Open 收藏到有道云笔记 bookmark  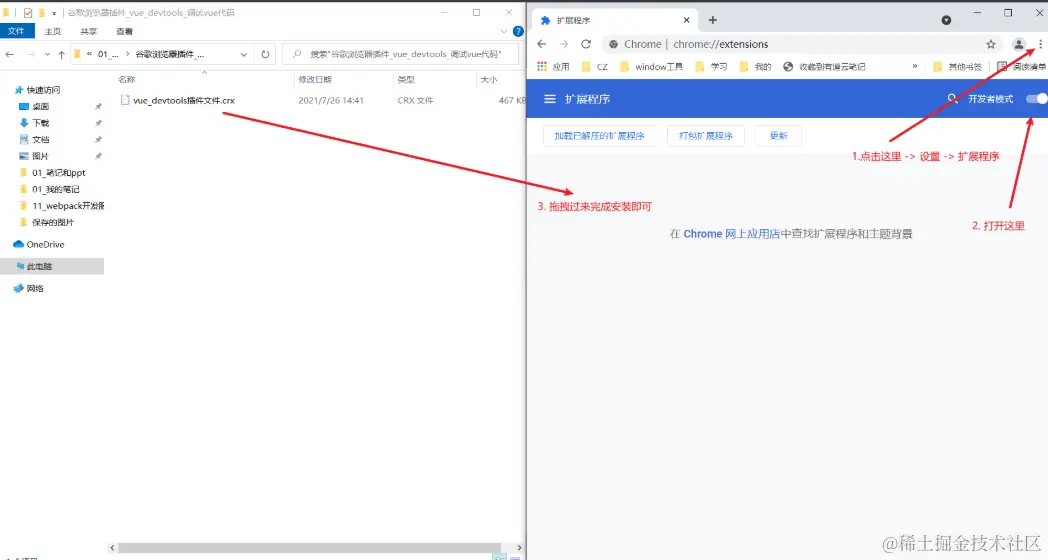pyautogui.click(x=825, y=66)
